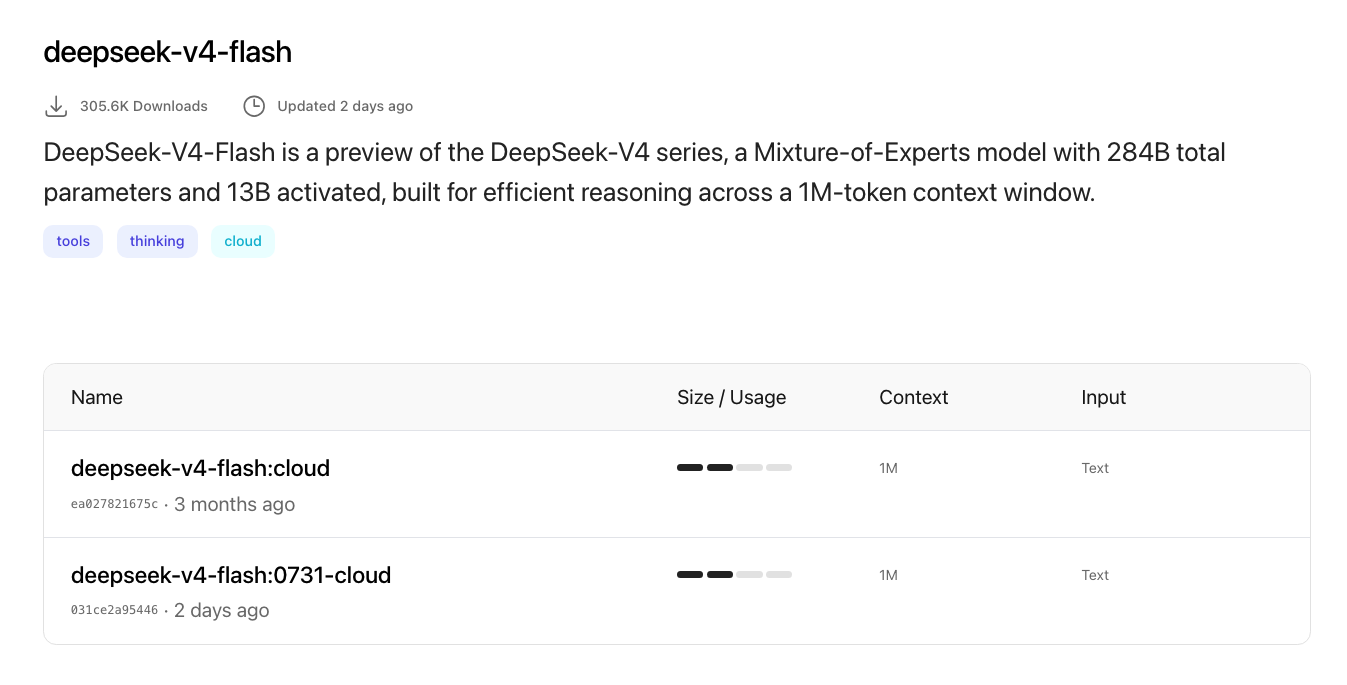The image size is (1347, 685).
Task: Click the deepseek-v4-flash page title
Action: (x=168, y=52)
